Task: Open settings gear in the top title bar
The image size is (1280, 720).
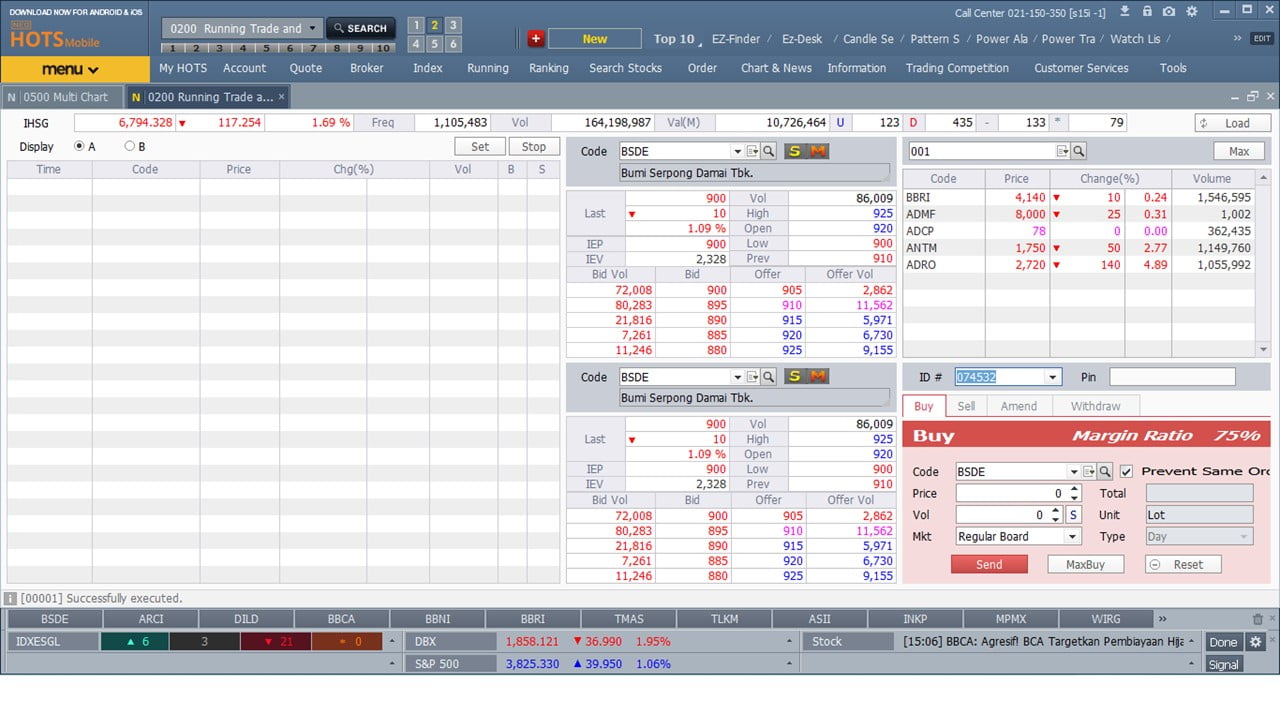Action: coord(1191,12)
